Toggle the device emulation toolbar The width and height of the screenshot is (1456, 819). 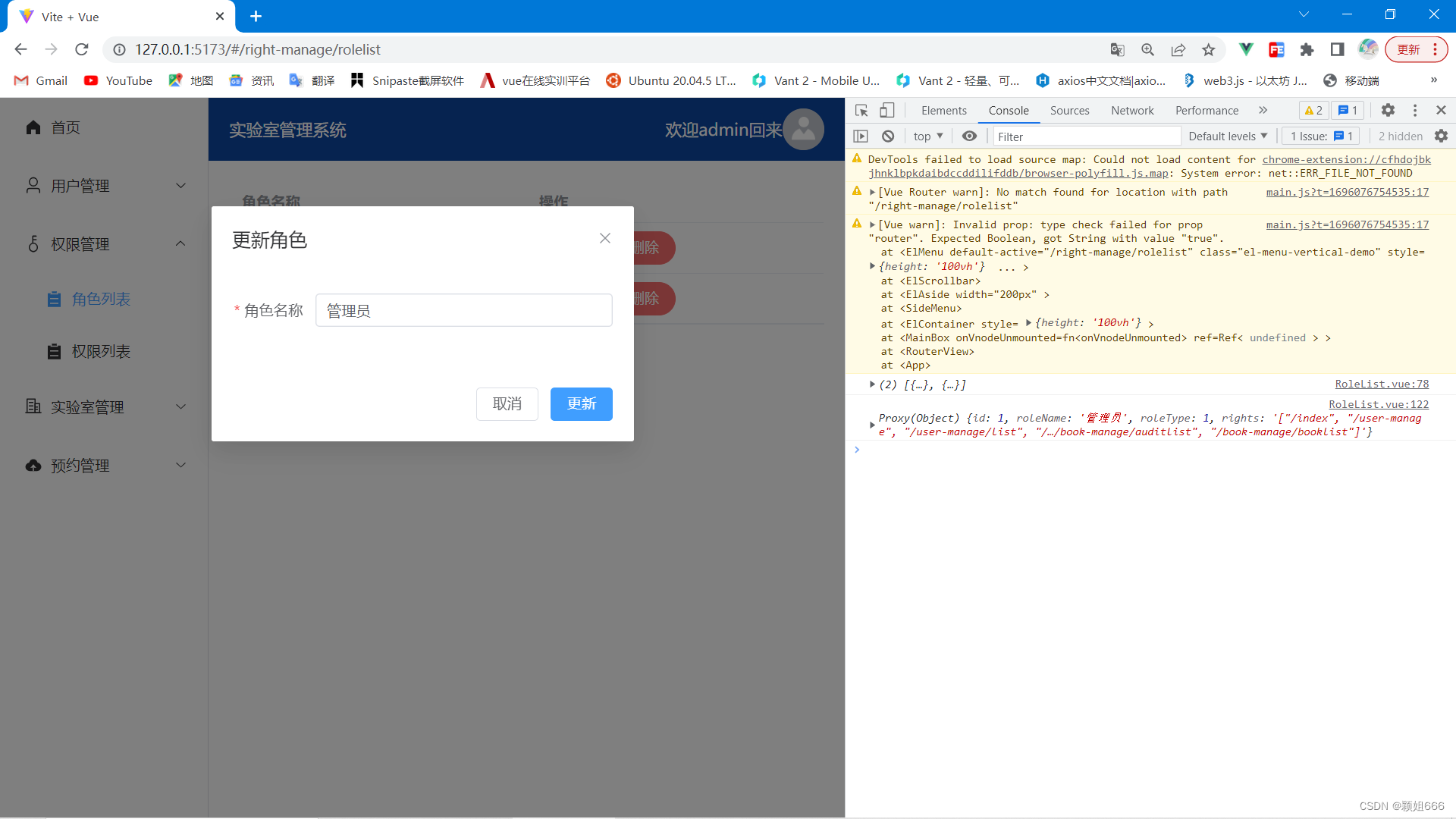pyautogui.click(x=887, y=110)
